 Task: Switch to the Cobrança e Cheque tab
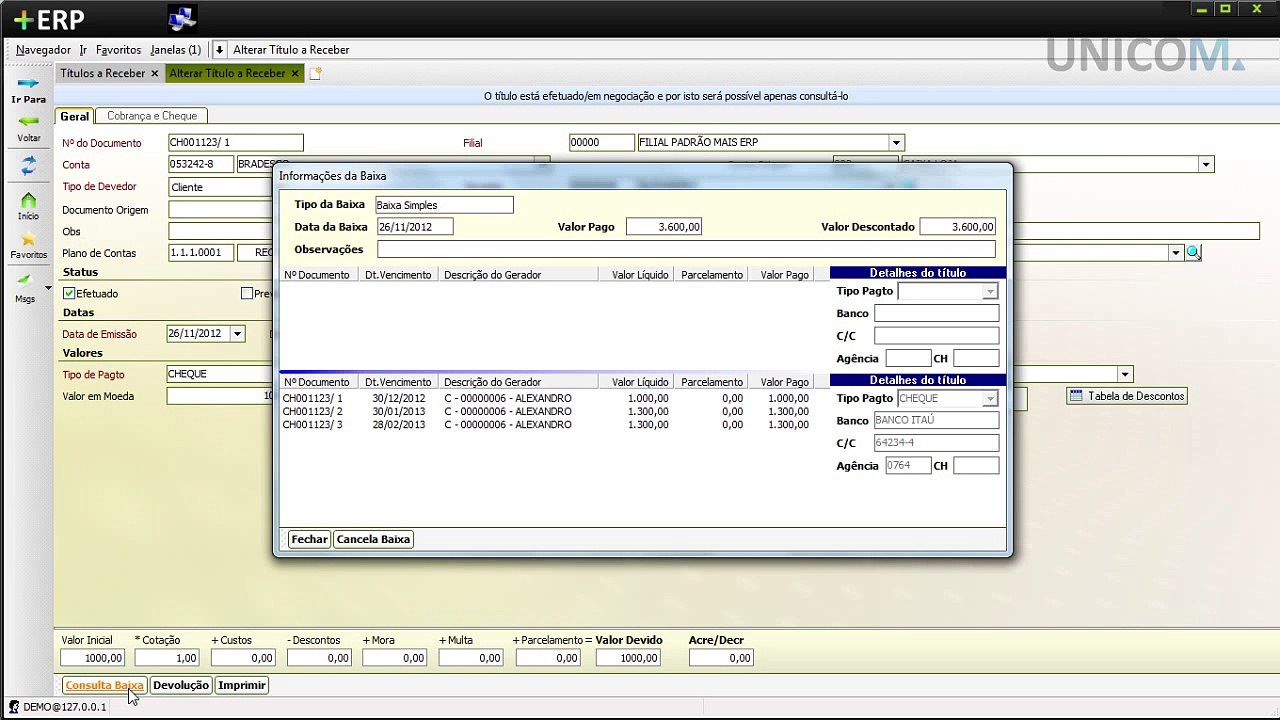click(152, 116)
